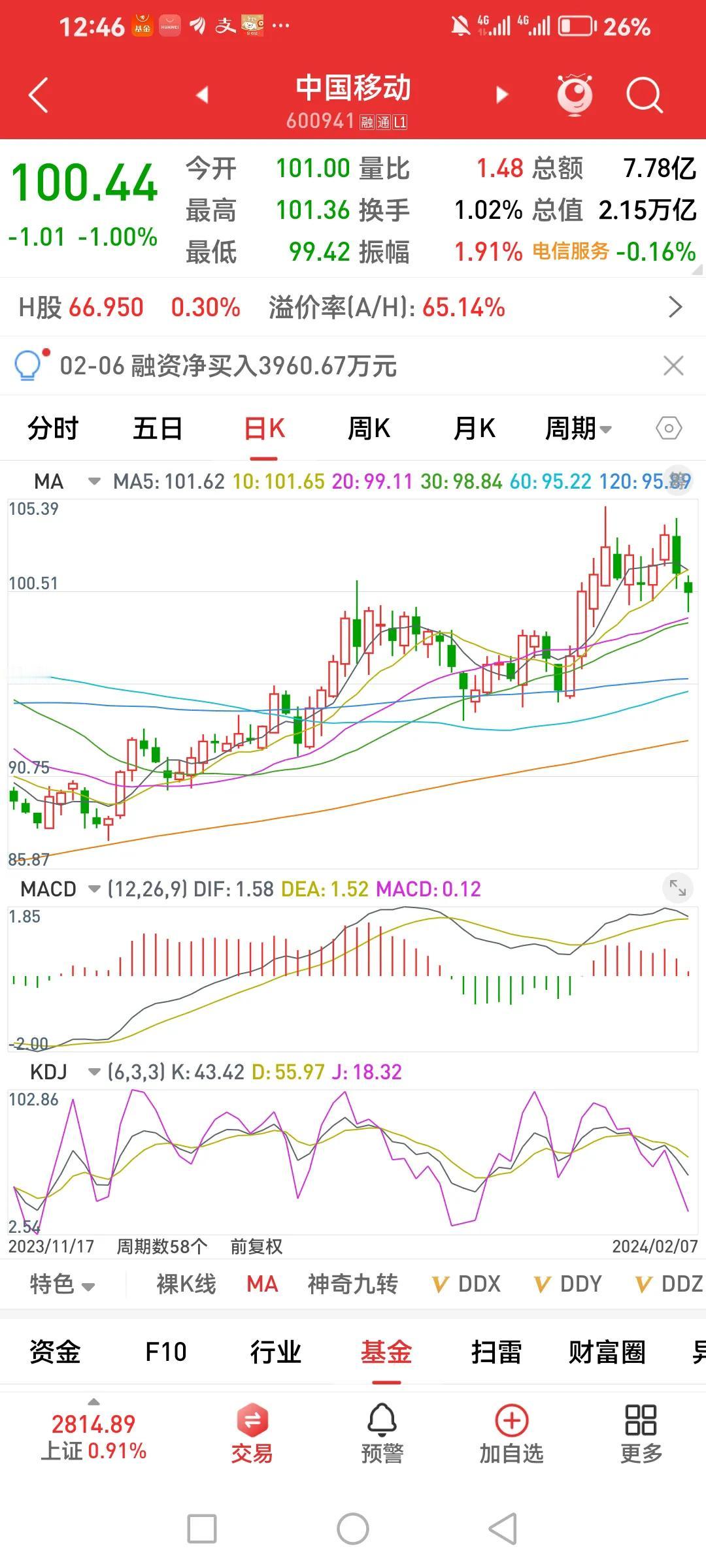This screenshot has height=1568, width=706.
Task: Select the DDZ indicator
Action: pos(669,1284)
